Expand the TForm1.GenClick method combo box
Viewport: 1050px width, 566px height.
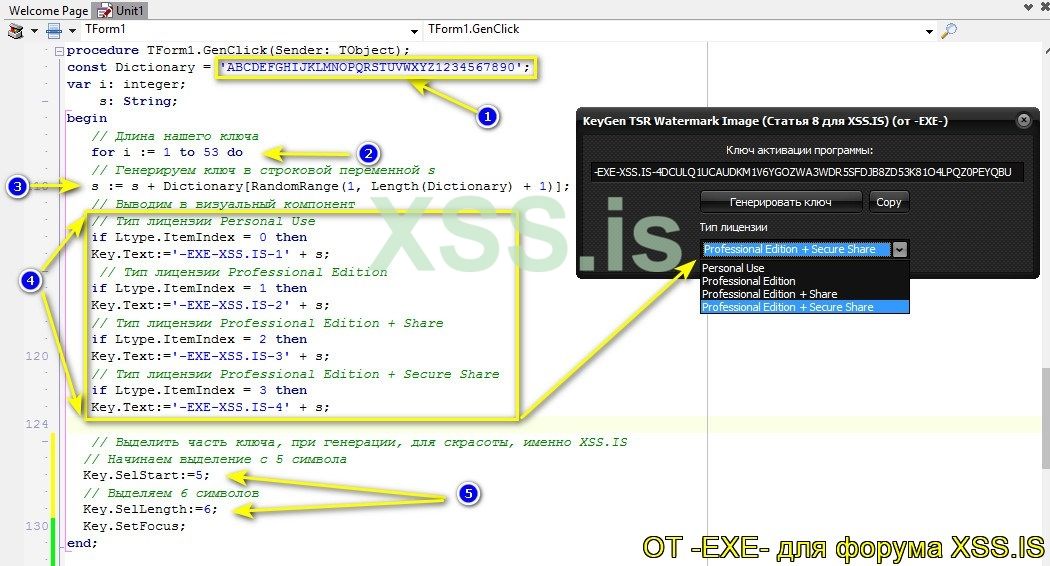coord(929,31)
